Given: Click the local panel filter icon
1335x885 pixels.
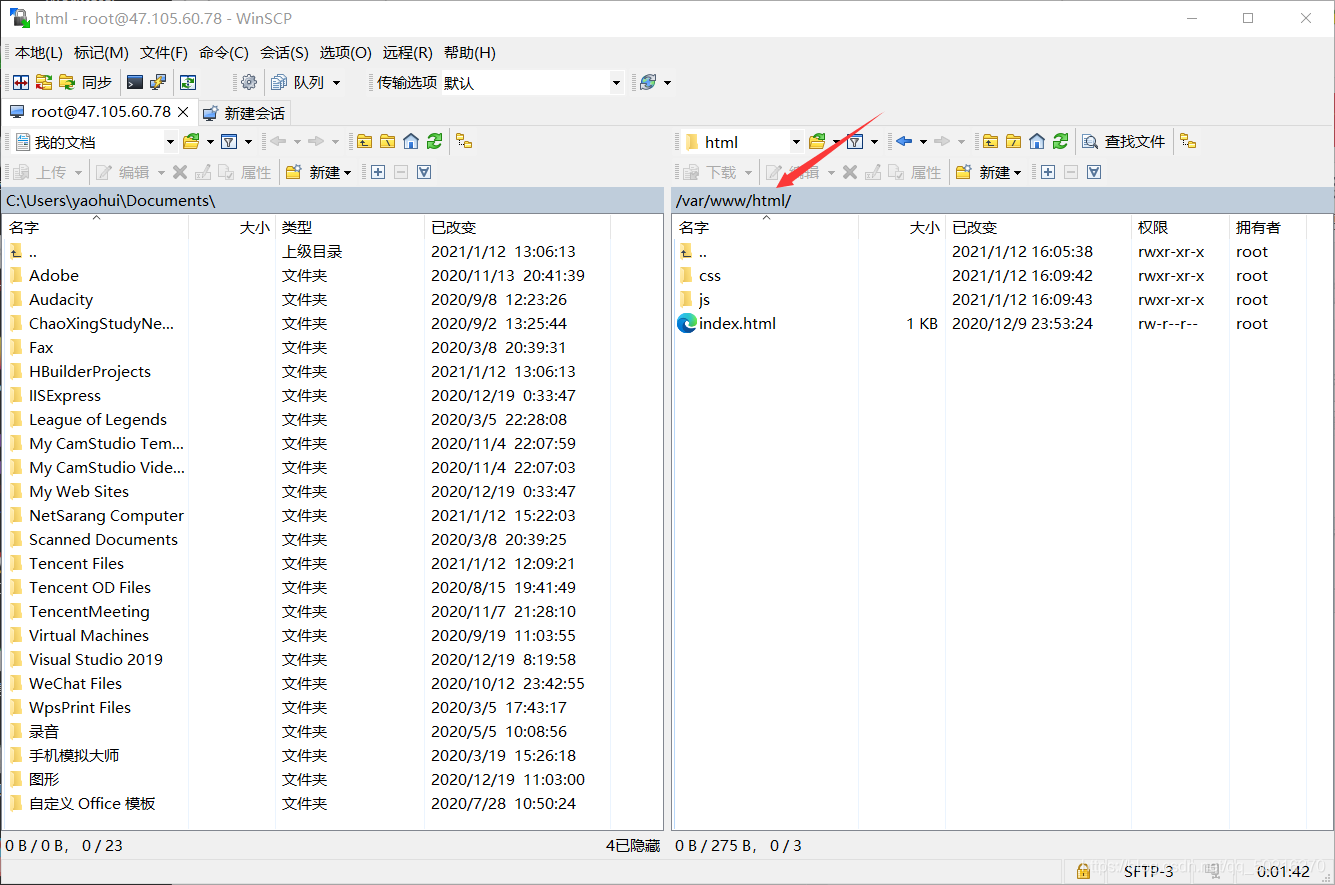Looking at the screenshot, I should [x=229, y=142].
